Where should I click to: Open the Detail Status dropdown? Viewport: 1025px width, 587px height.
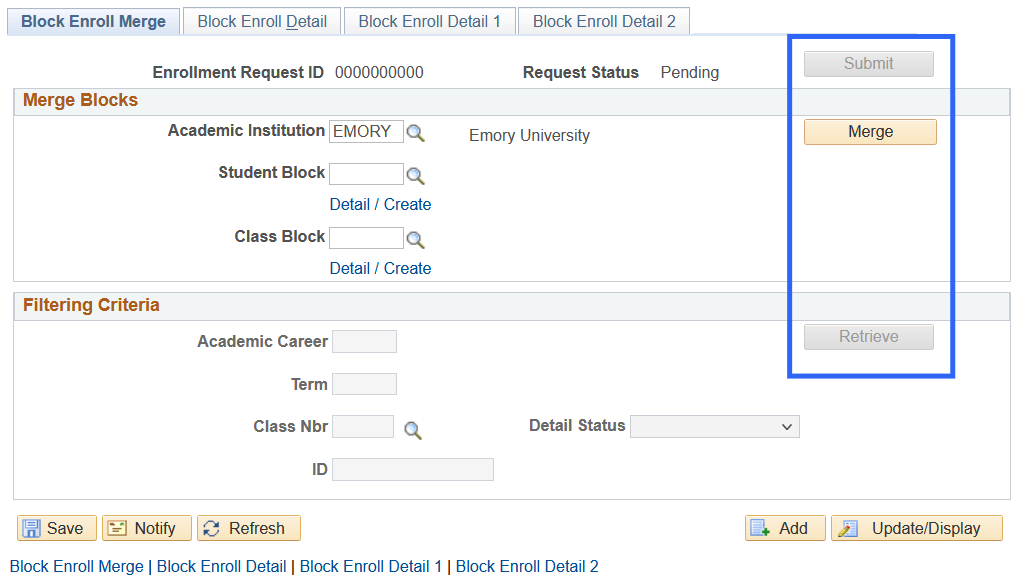click(x=714, y=426)
